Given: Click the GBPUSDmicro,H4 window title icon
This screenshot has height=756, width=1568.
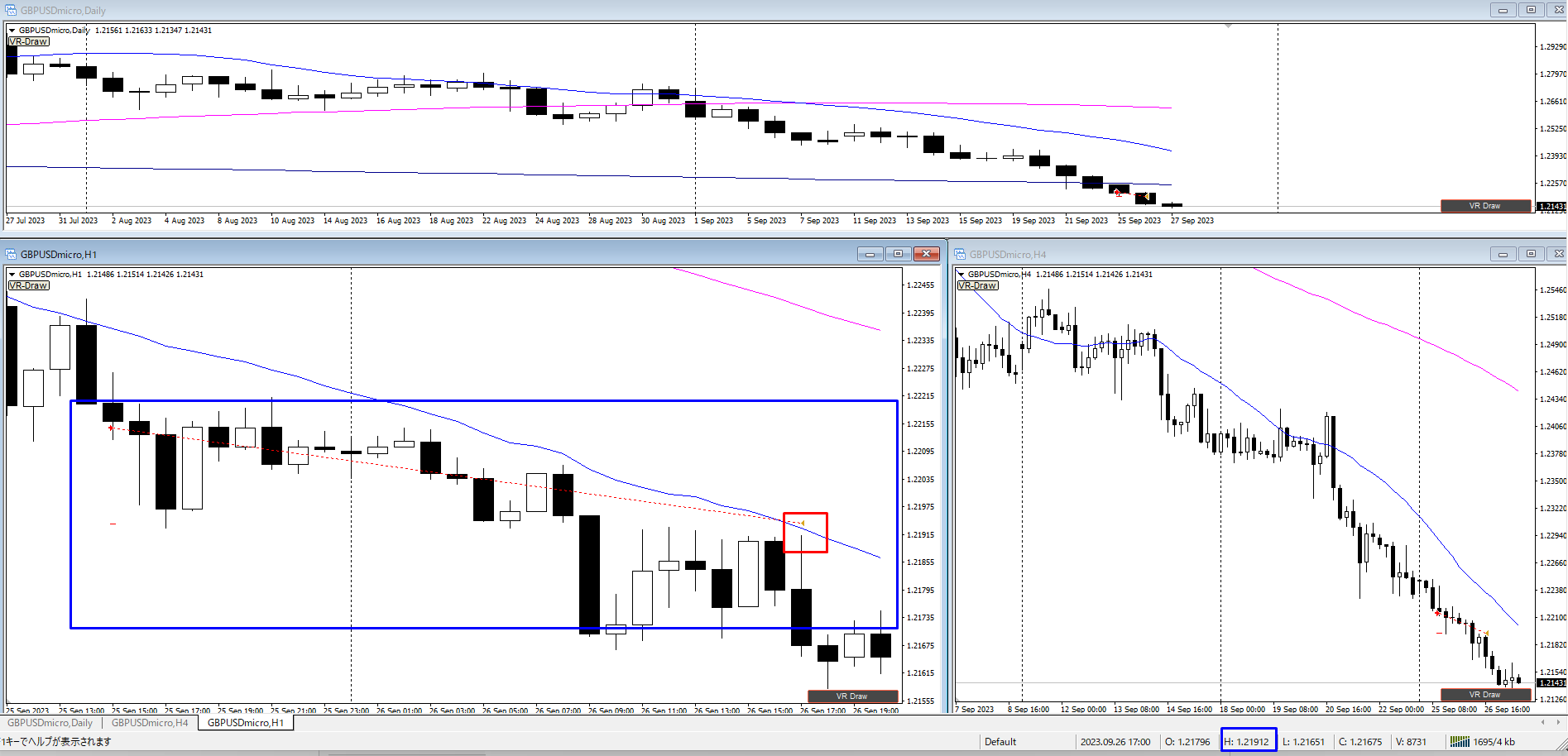Looking at the screenshot, I should pos(960,254).
